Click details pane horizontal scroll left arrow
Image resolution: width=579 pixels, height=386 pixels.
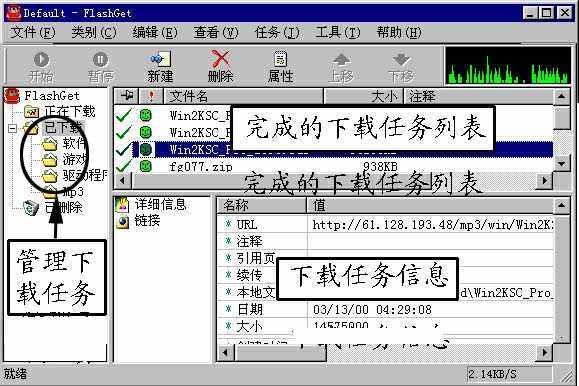tap(225, 352)
